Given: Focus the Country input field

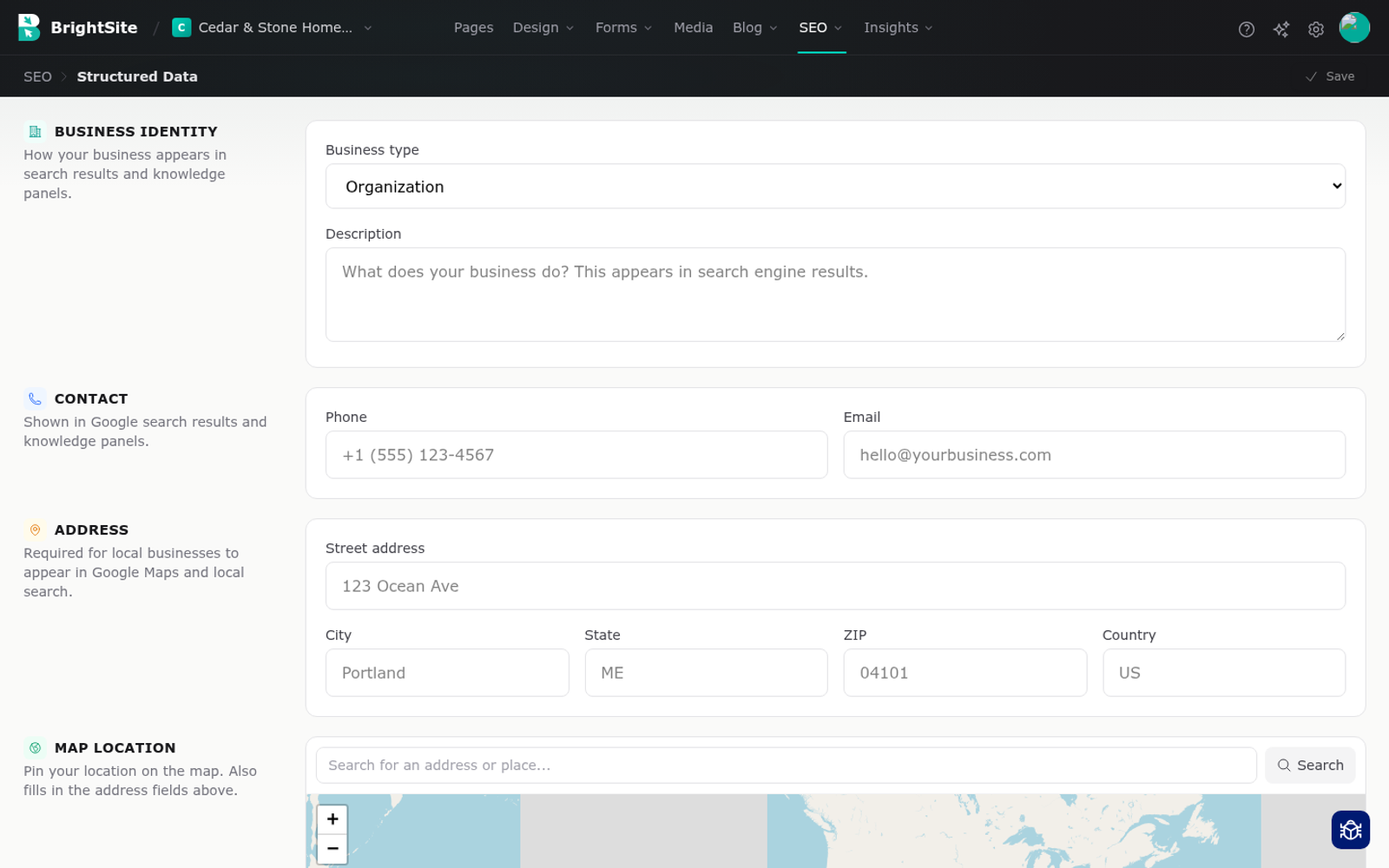Looking at the screenshot, I should pos(1224,673).
